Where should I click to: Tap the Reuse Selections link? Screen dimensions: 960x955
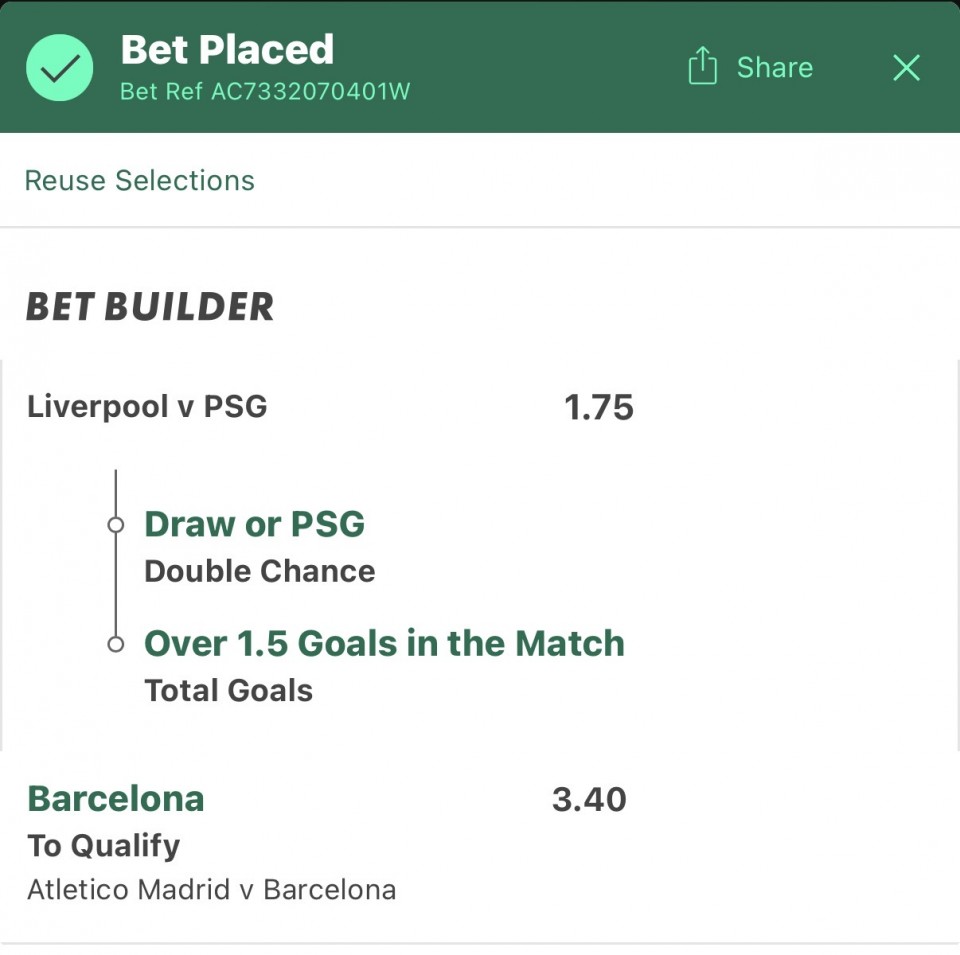[x=139, y=180]
